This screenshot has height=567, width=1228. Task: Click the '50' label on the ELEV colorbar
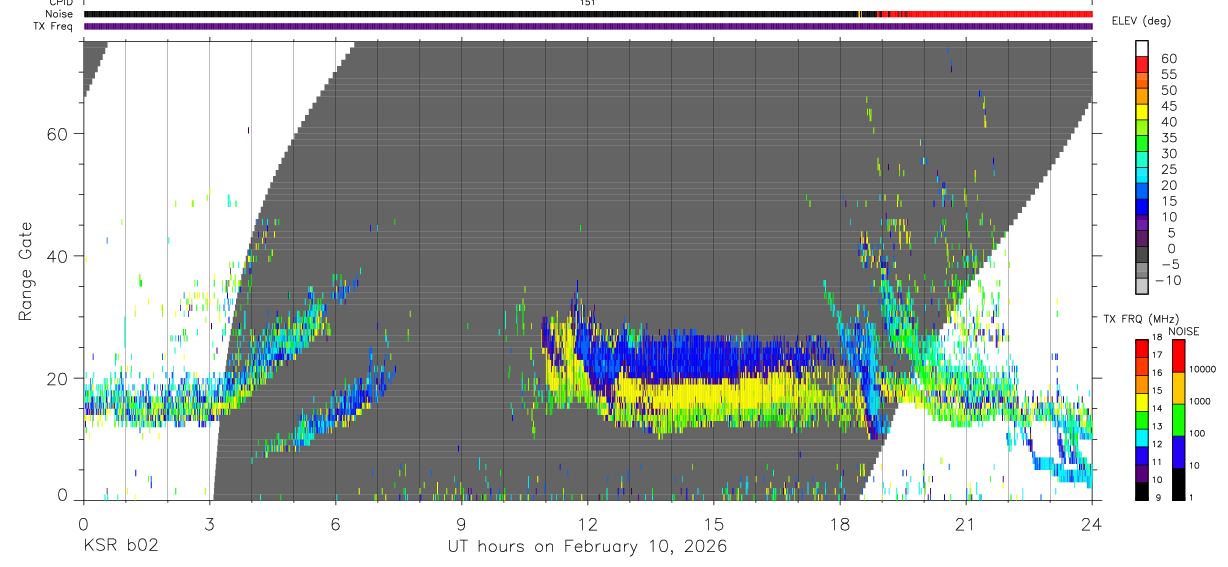pyautogui.click(x=1167, y=91)
